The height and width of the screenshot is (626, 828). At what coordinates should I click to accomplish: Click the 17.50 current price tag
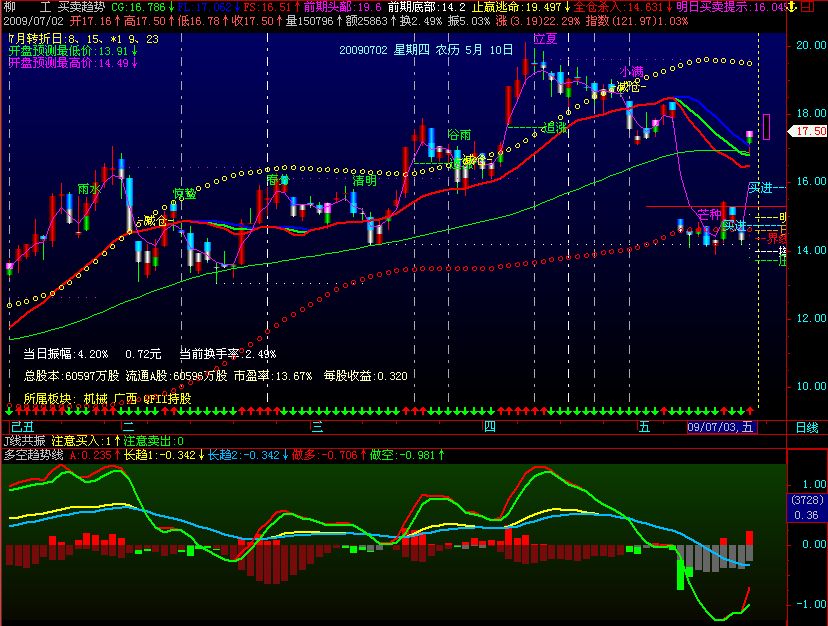tap(808, 131)
